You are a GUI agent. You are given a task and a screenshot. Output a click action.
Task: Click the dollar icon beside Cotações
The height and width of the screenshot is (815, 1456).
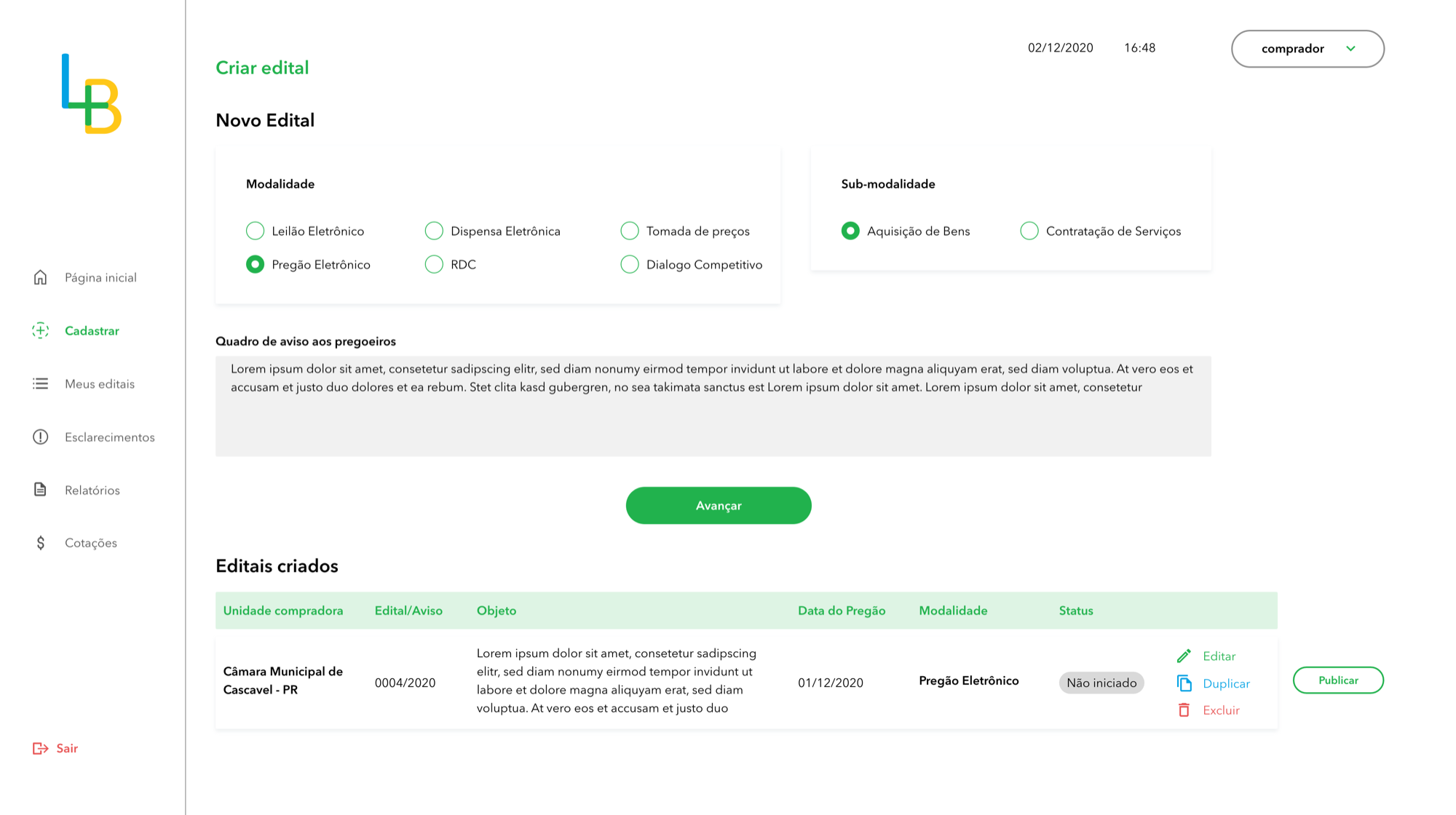41,543
